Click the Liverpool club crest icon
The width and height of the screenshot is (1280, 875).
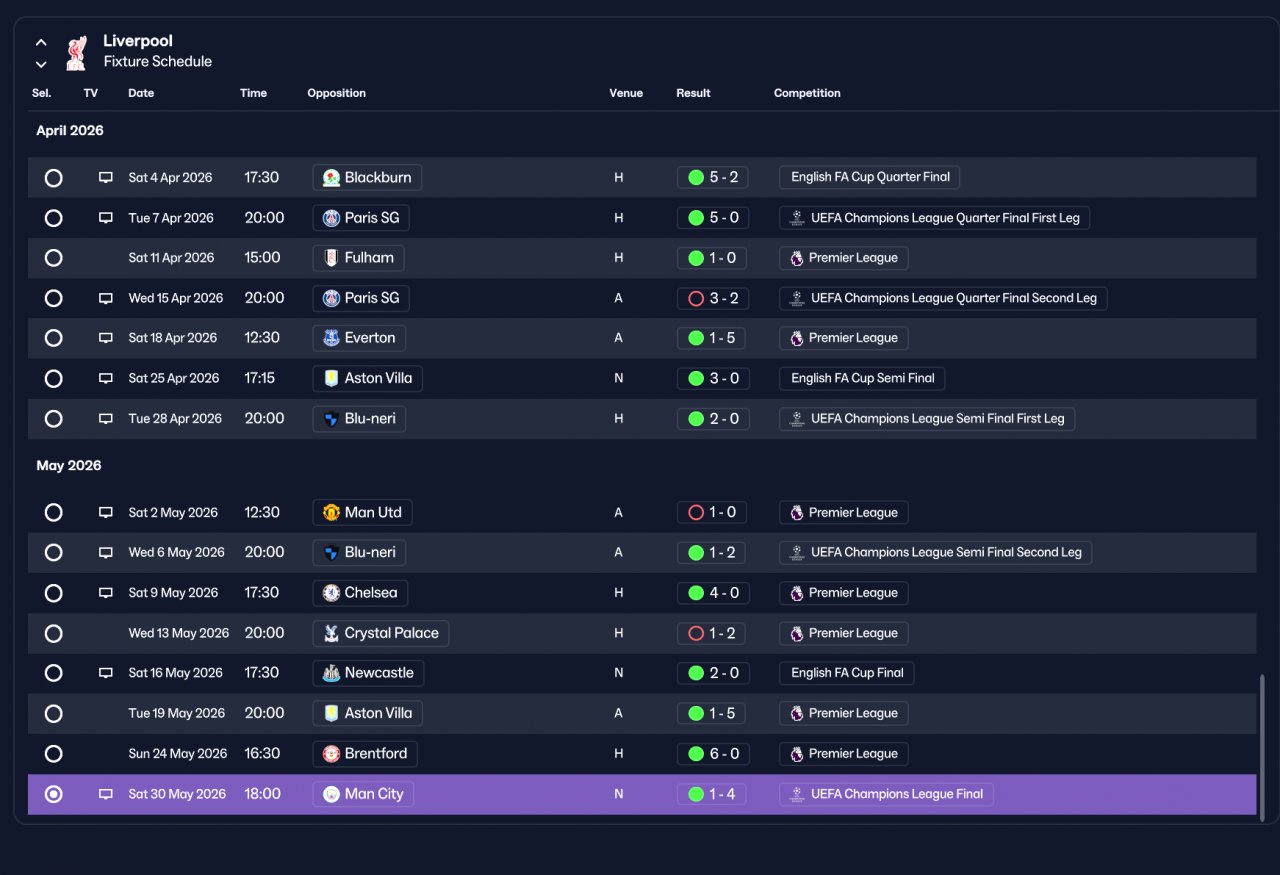click(x=76, y=53)
